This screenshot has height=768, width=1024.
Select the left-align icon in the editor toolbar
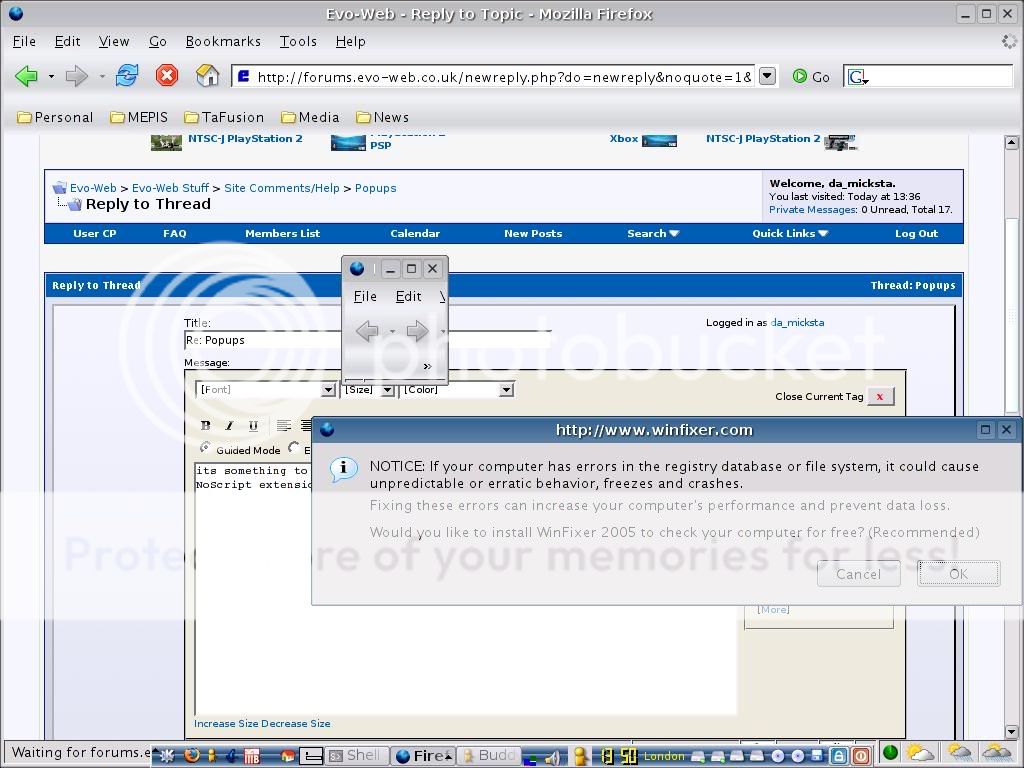click(285, 425)
